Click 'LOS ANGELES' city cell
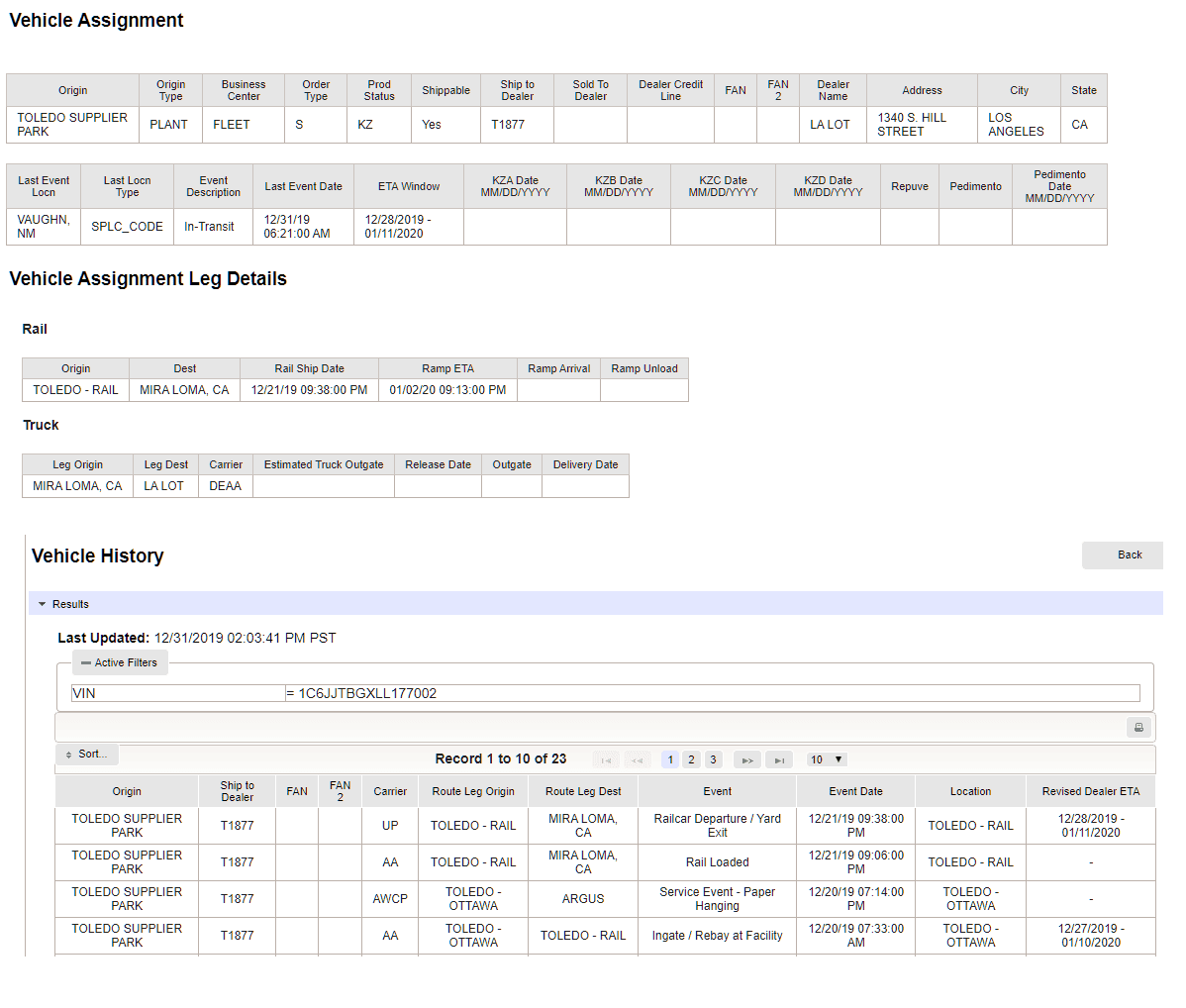The image size is (1186, 1008). pos(1019,124)
